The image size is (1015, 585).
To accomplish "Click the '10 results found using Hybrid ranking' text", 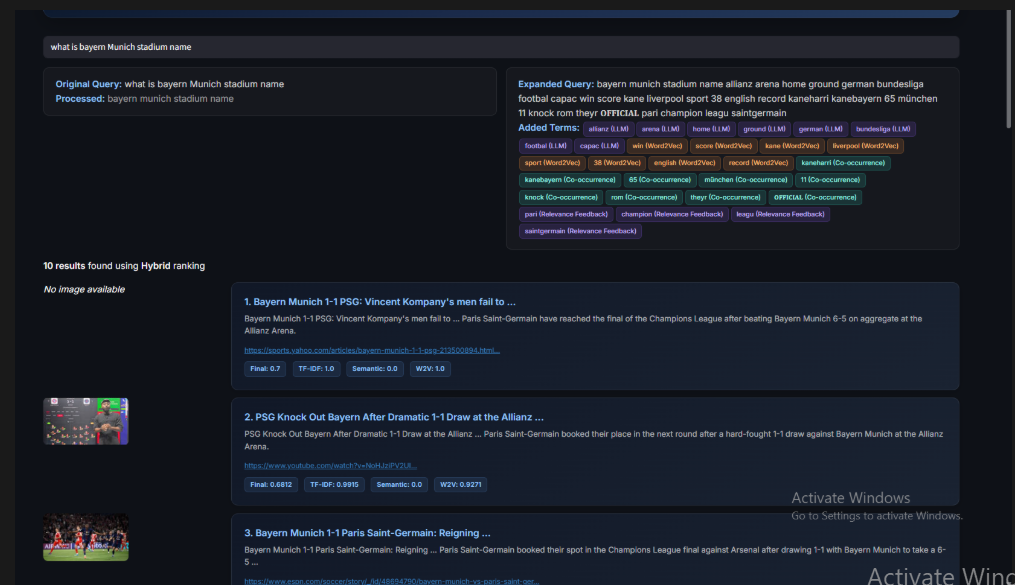I will pos(124,265).
